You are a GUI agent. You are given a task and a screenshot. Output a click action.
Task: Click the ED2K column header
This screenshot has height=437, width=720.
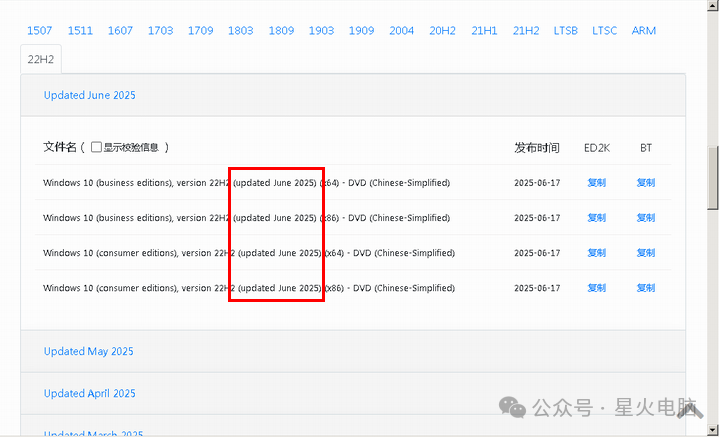(x=597, y=148)
